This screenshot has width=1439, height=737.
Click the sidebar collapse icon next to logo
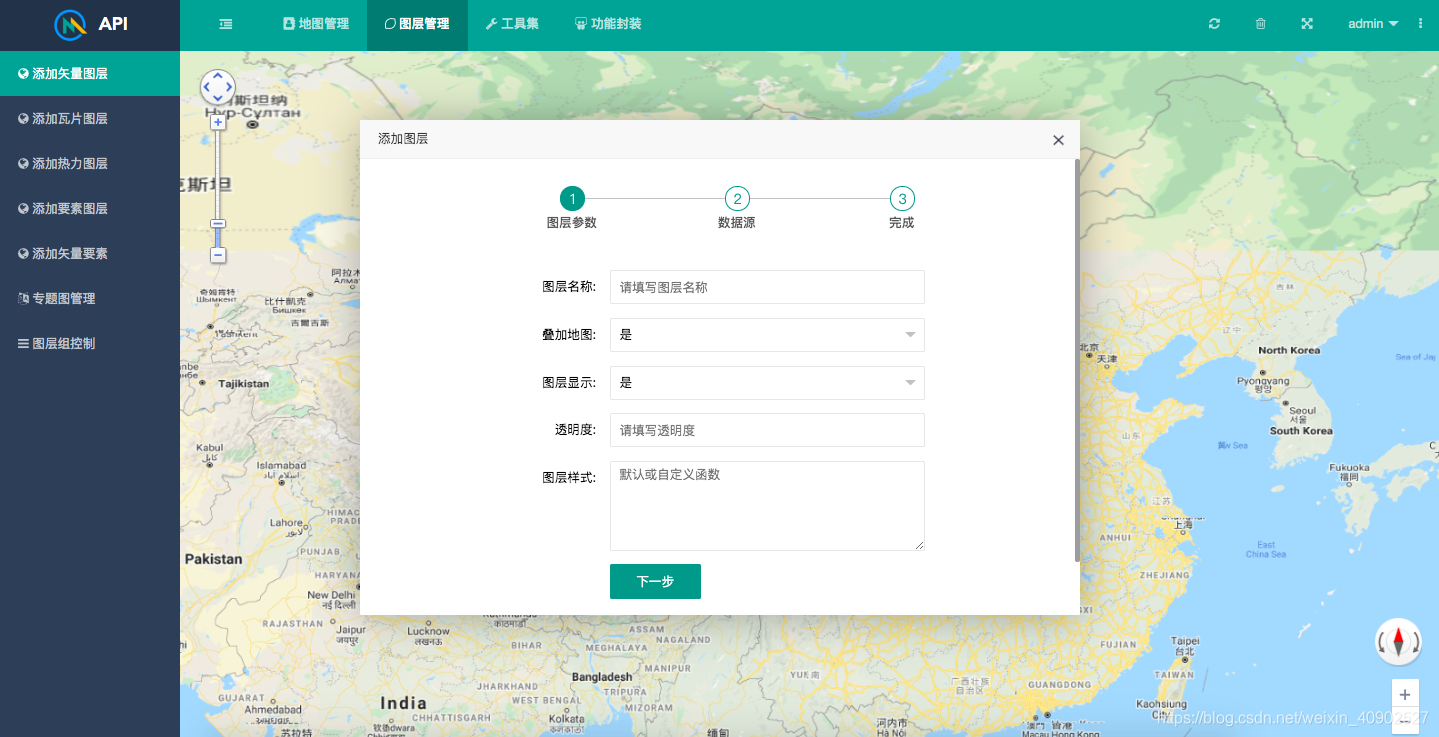pos(225,22)
